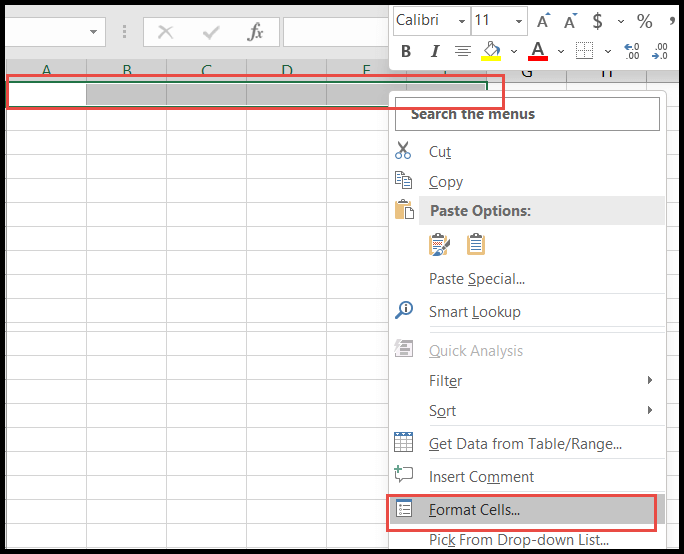
Task: Choose Get Data from Table/Range
Action: [x=525, y=444]
